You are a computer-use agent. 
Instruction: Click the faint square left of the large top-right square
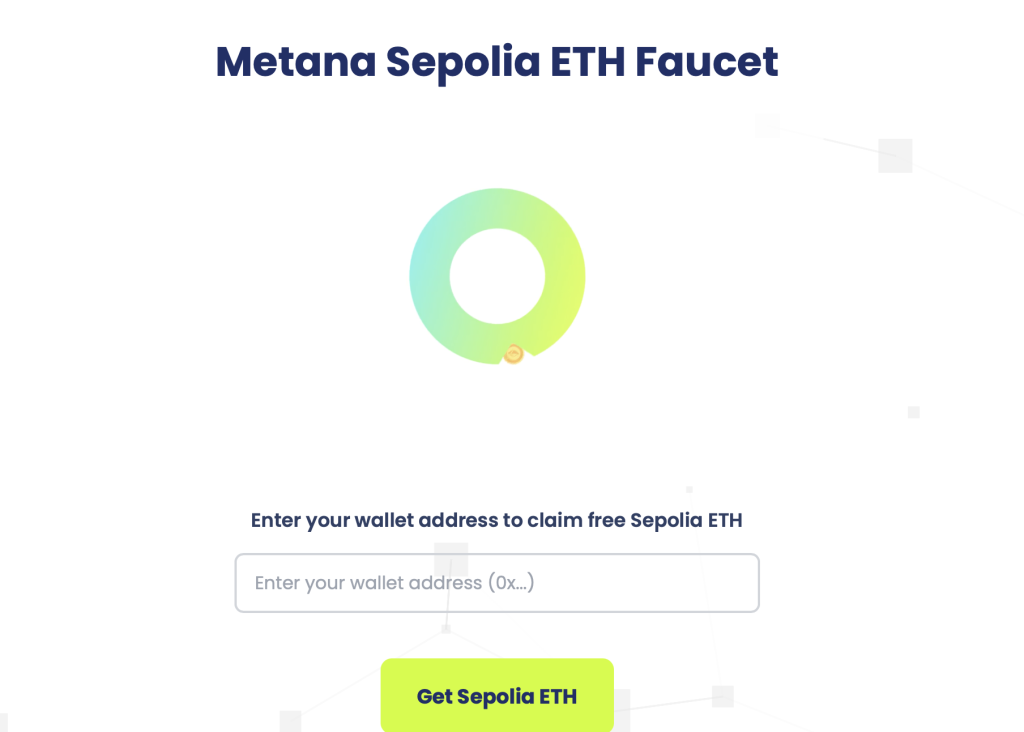pos(768,125)
